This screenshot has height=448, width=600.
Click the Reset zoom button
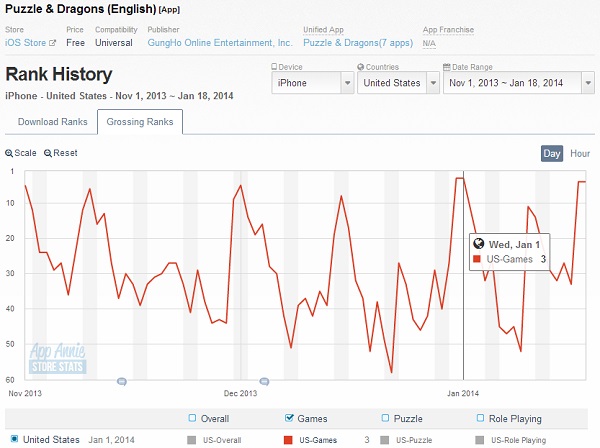click(60, 153)
